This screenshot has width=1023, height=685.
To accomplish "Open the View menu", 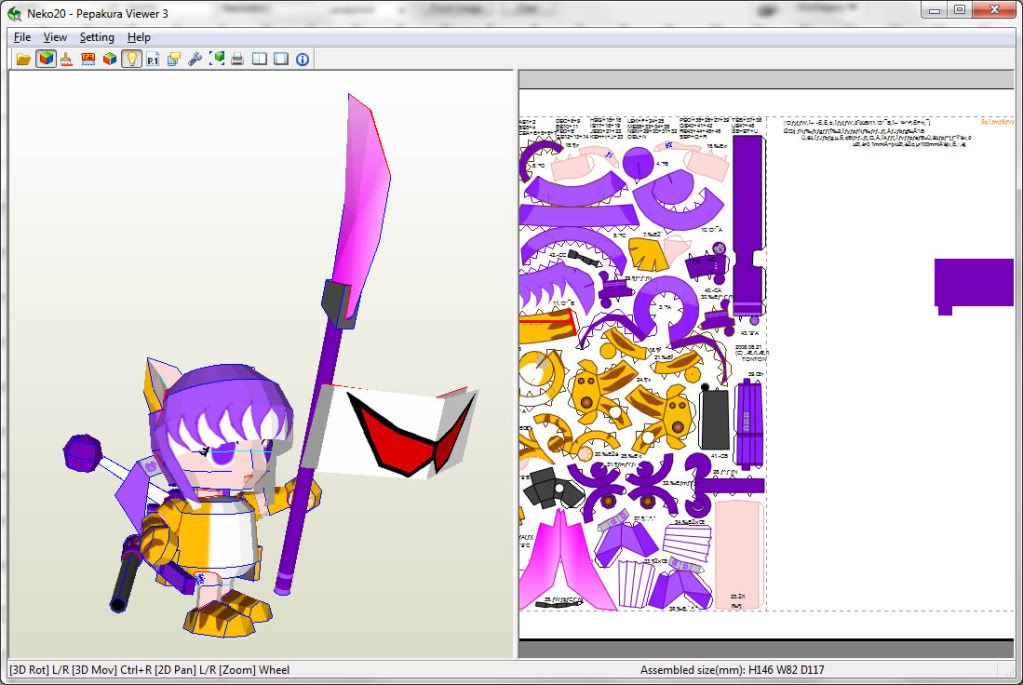I will [x=55, y=37].
